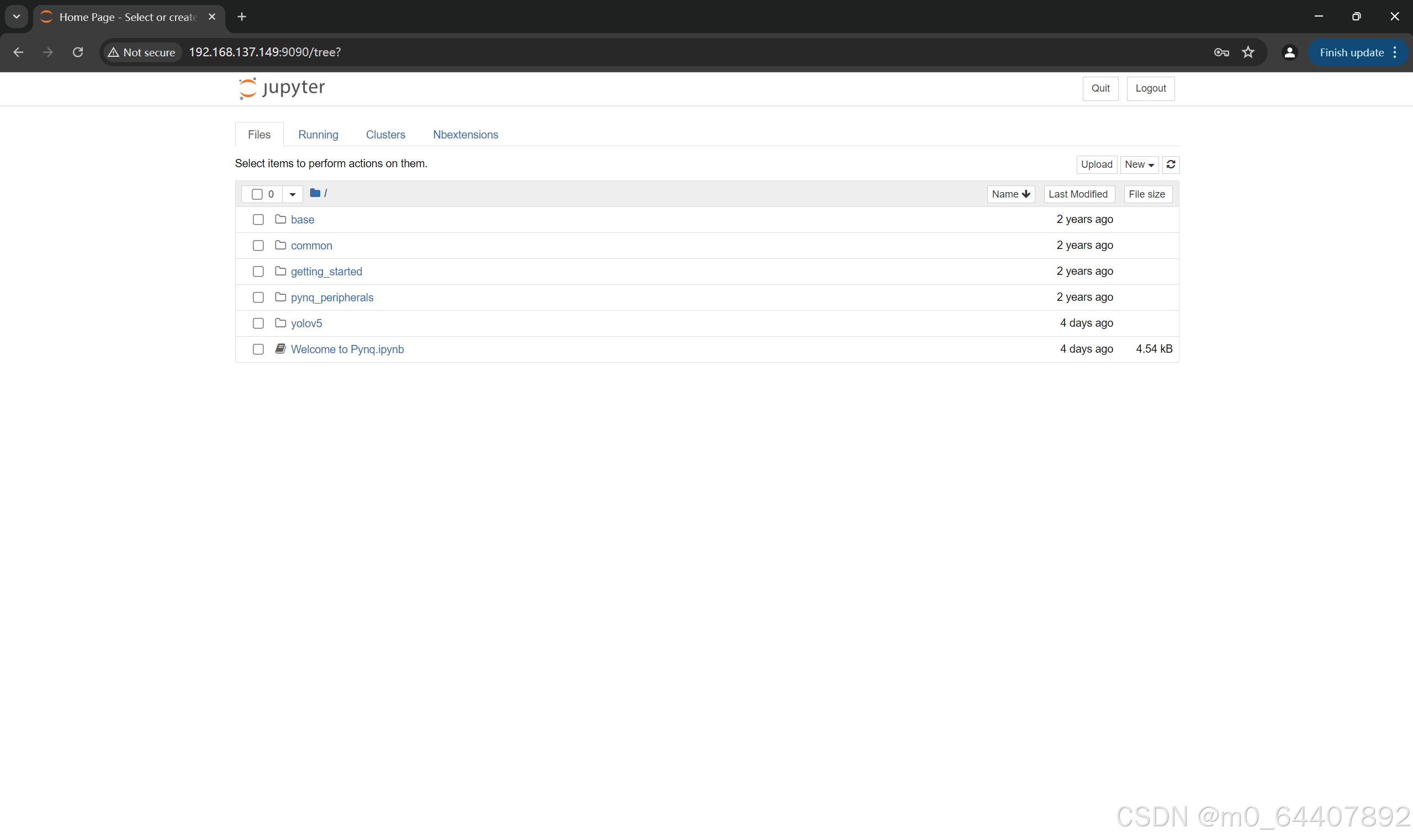Click the browser reload page icon
Viewport: 1413px width, 840px height.
click(78, 52)
